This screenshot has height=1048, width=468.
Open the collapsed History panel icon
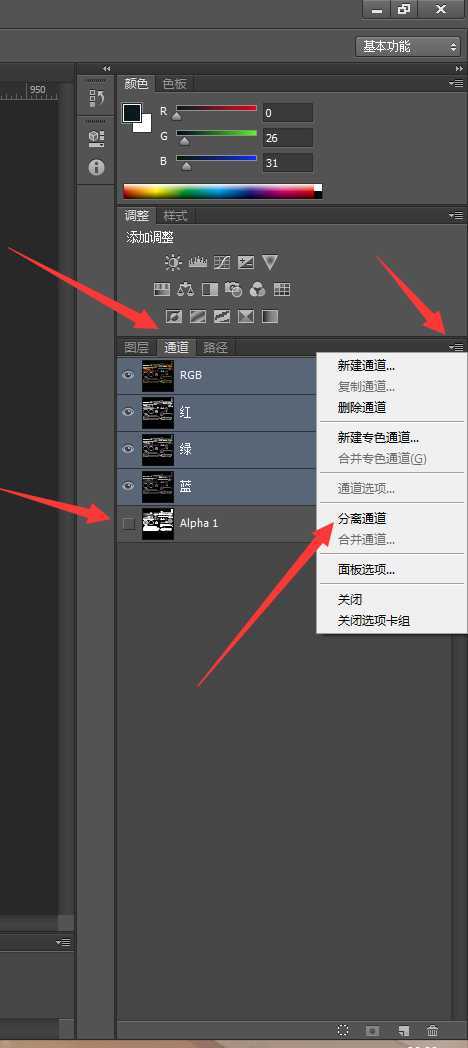coord(96,98)
